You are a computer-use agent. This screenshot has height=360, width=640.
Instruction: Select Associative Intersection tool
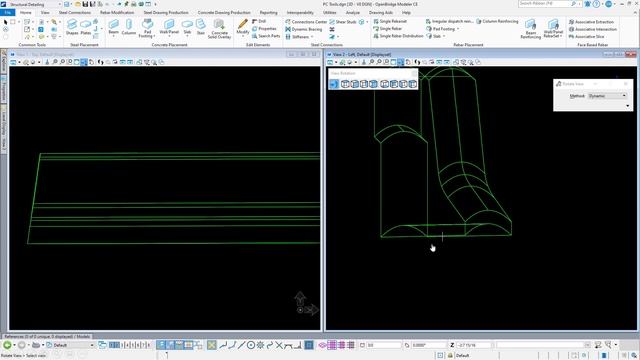(593, 29)
